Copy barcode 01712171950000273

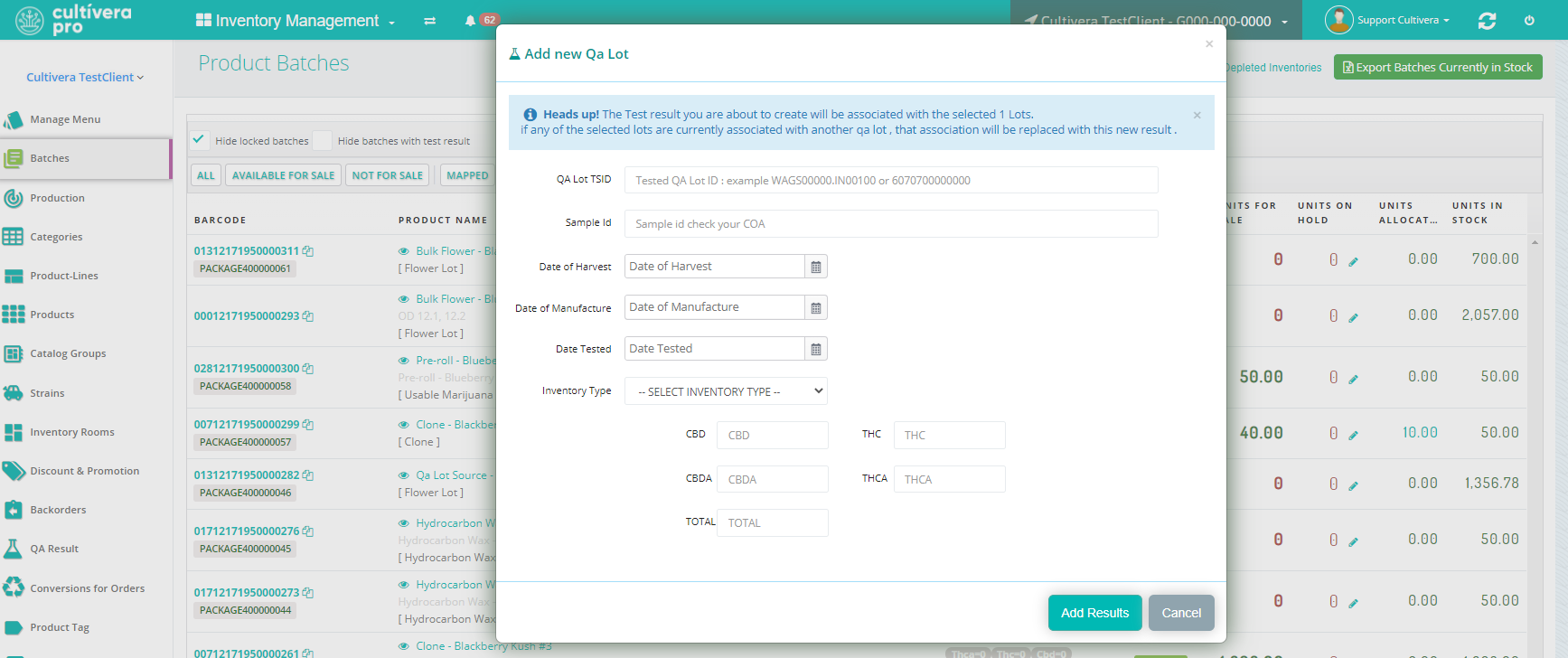(308, 593)
